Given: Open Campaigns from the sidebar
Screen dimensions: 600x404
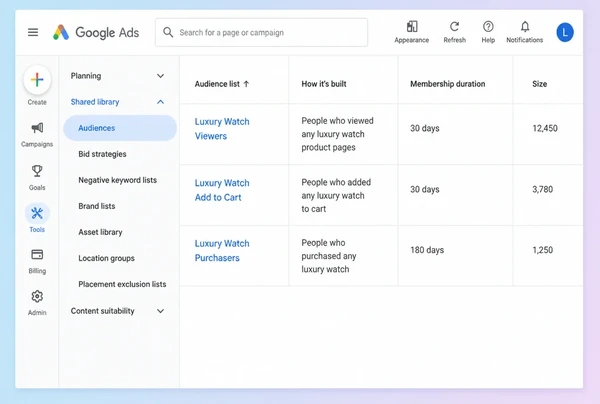Looking at the screenshot, I should [x=37, y=134].
